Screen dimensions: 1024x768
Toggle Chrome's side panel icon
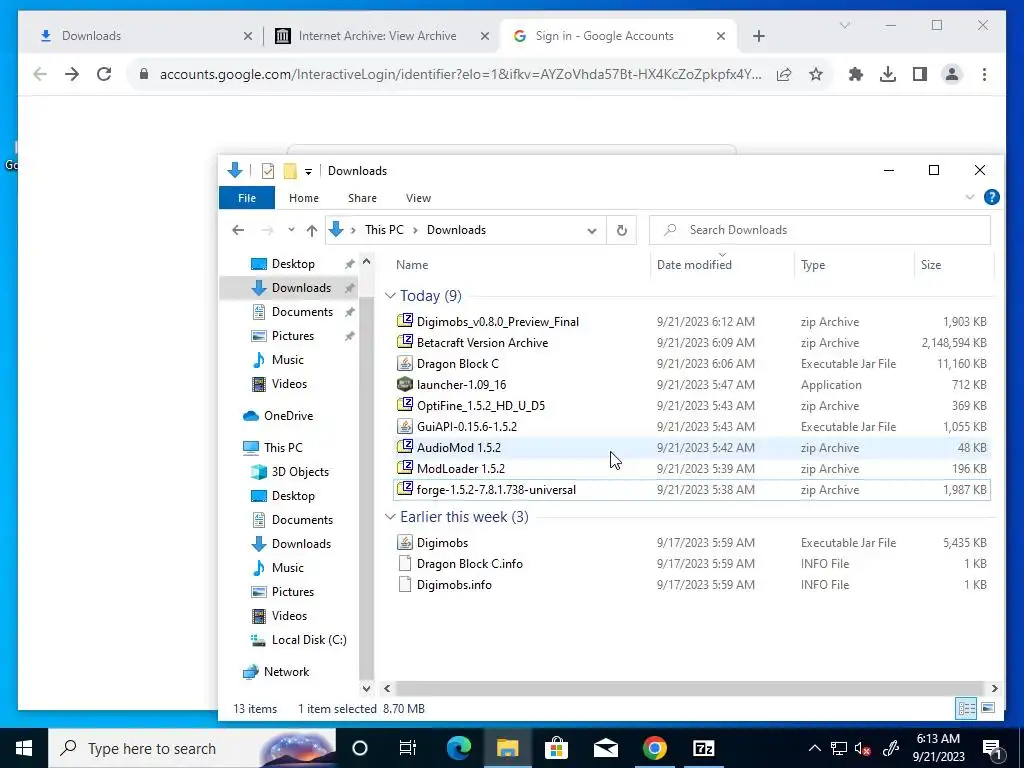tap(920, 74)
